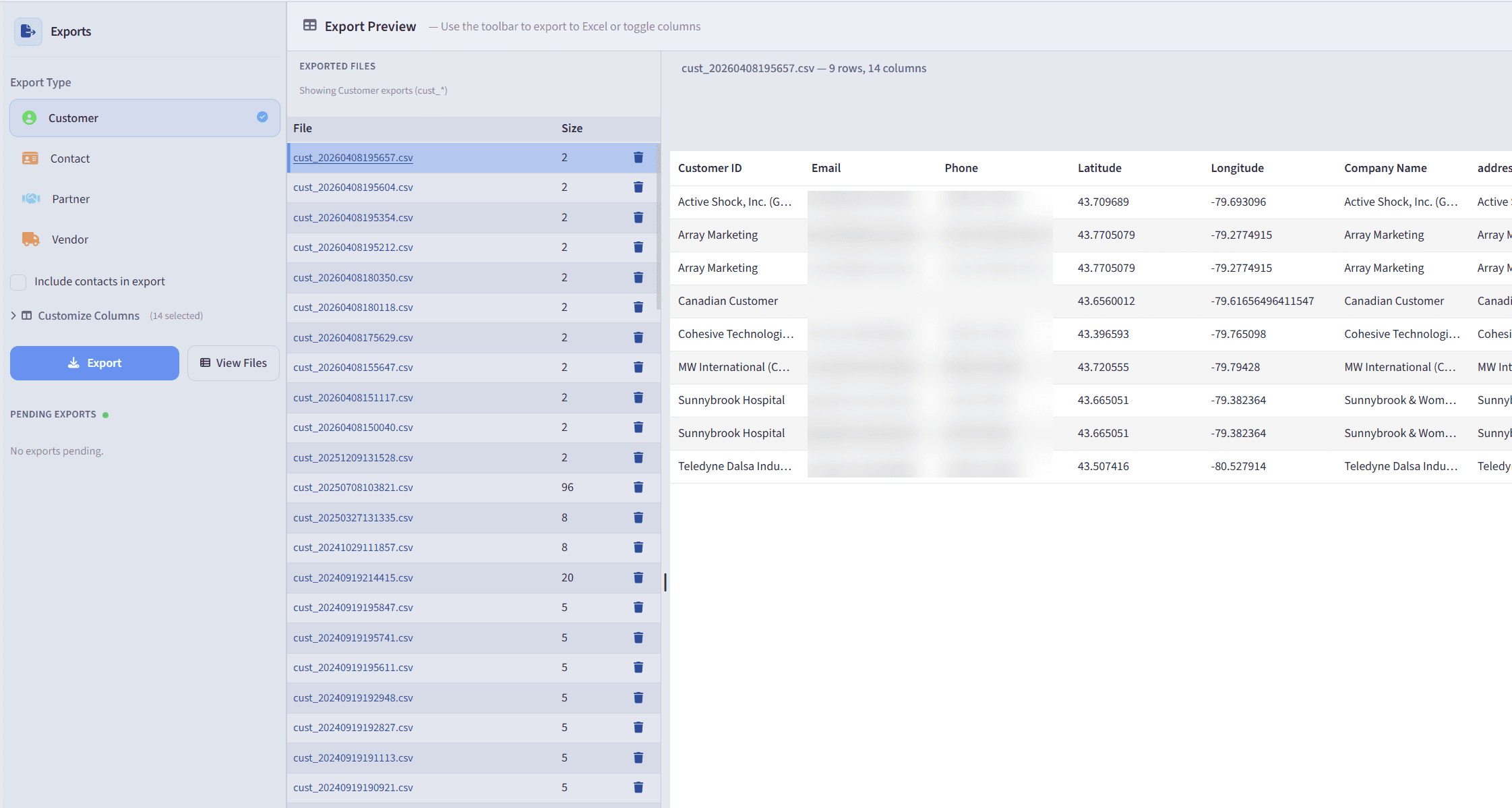Click the panel splitter handle beside file list
Screen dimensions: 1512x808
coord(665,582)
